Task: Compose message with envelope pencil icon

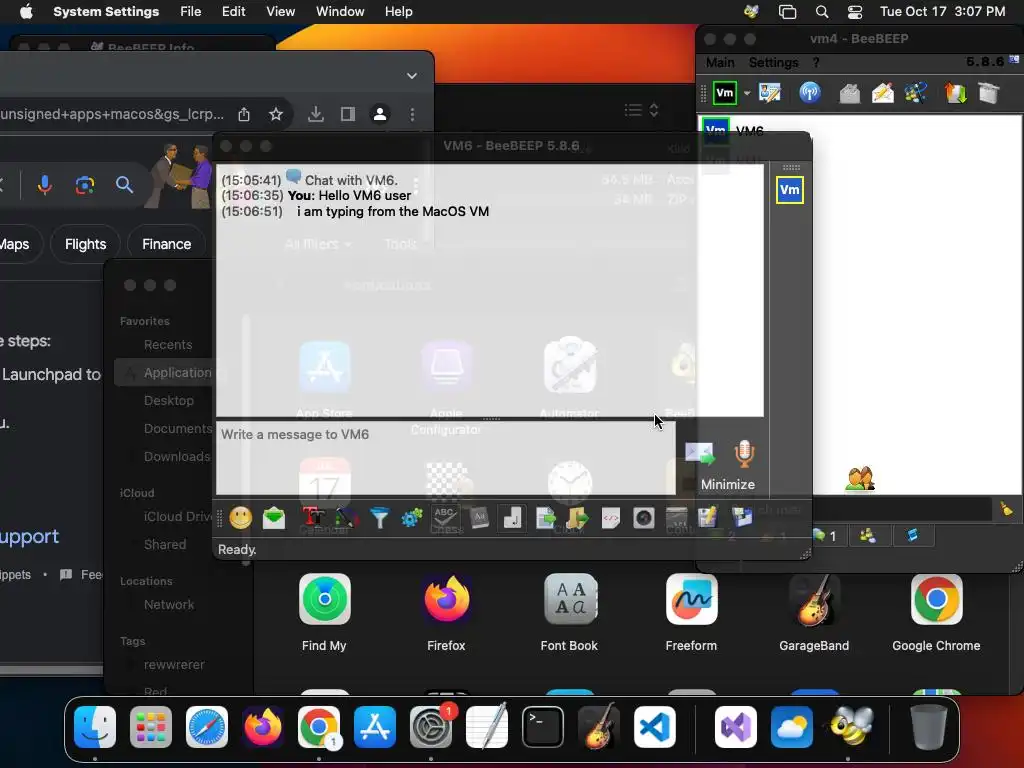Action: tap(883, 93)
